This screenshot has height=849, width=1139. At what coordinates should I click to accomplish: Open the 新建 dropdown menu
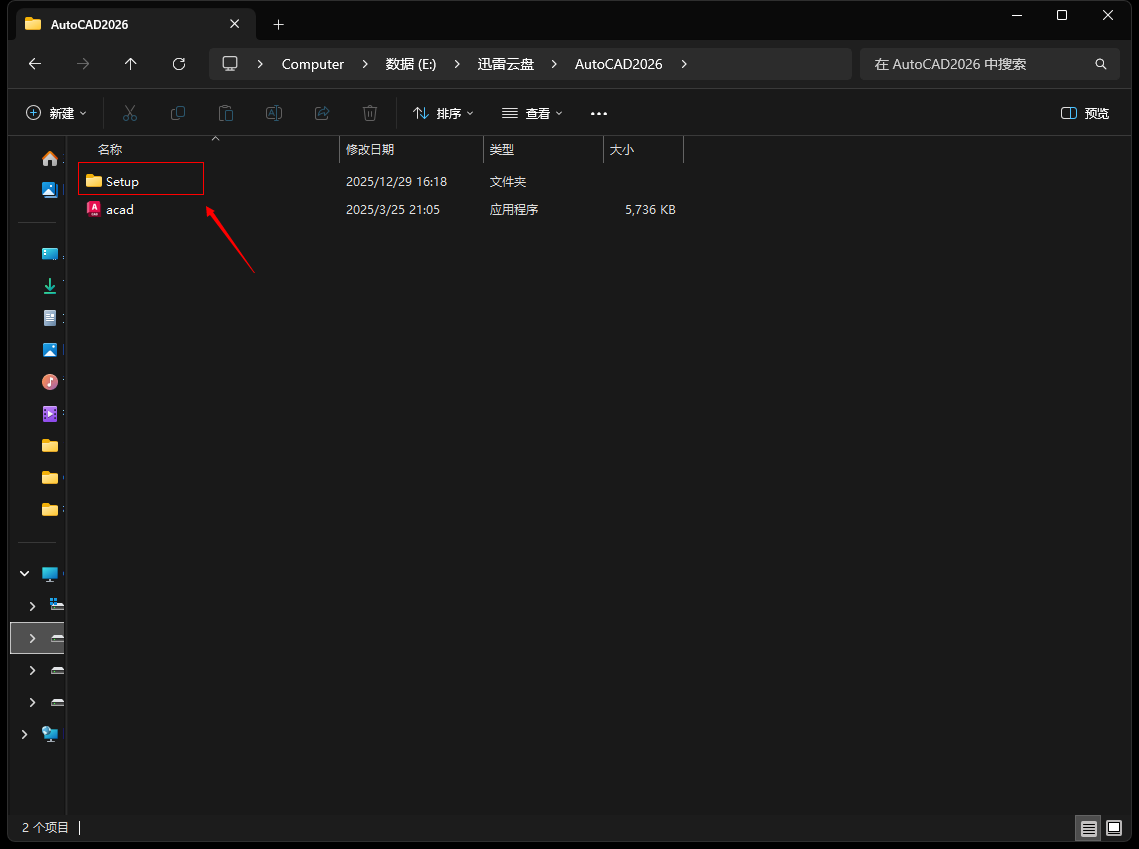[57, 113]
